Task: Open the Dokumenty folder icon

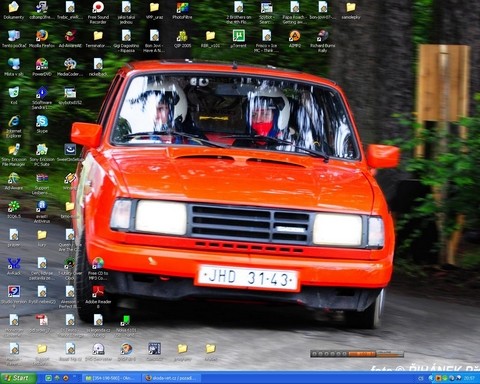Action: (x=14, y=10)
